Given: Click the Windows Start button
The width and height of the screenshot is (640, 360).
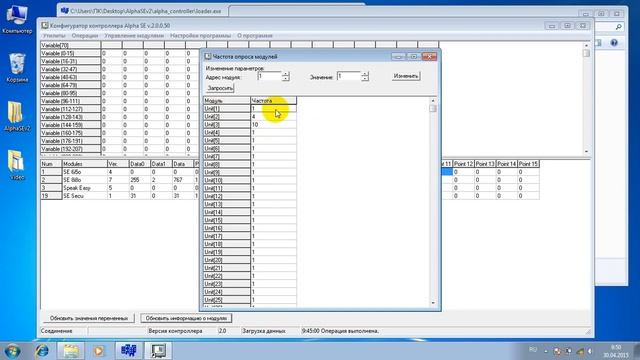Looking at the screenshot, I should coord(12,351).
